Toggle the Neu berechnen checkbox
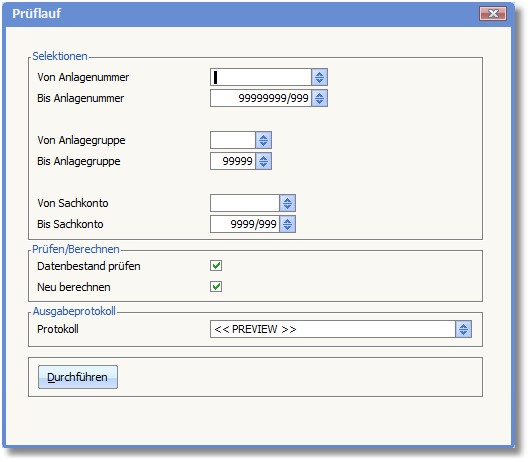The image size is (529, 462). click(x=216, y=287)
